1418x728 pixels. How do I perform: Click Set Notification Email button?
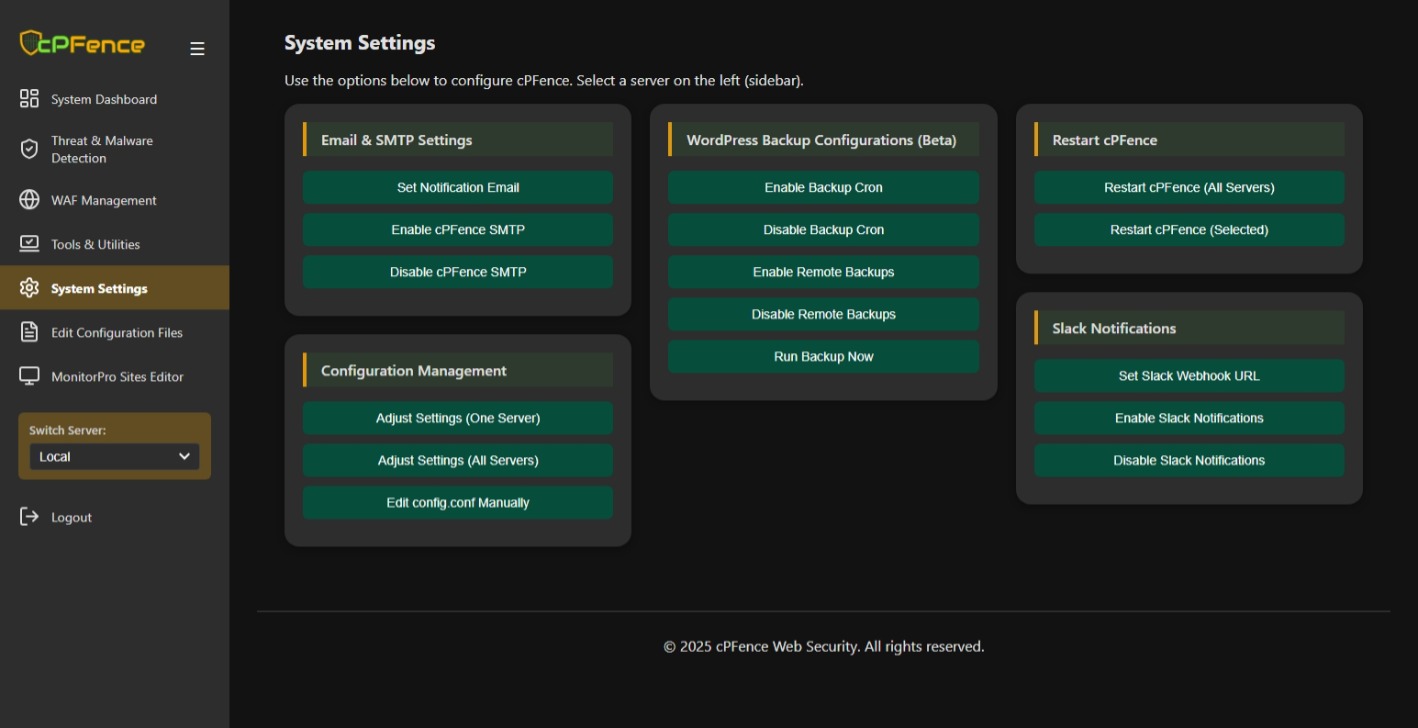(x=458, y=187)
